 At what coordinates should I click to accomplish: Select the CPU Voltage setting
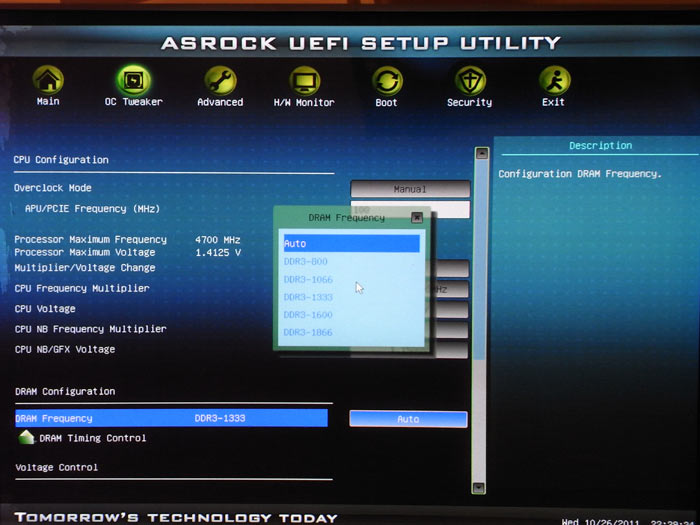click(45, 309)
